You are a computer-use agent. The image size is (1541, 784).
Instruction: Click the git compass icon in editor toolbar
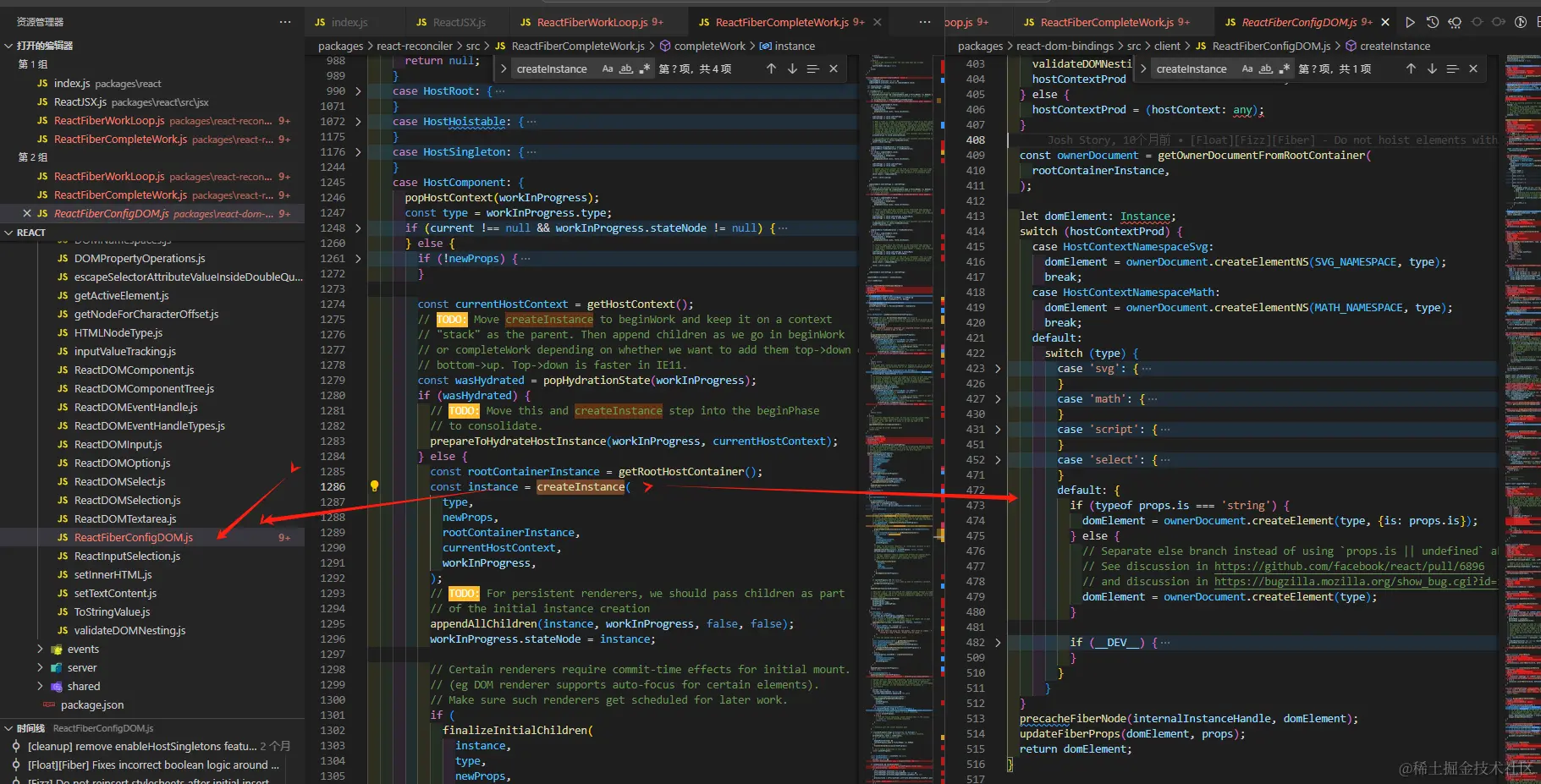(1521, 22)
